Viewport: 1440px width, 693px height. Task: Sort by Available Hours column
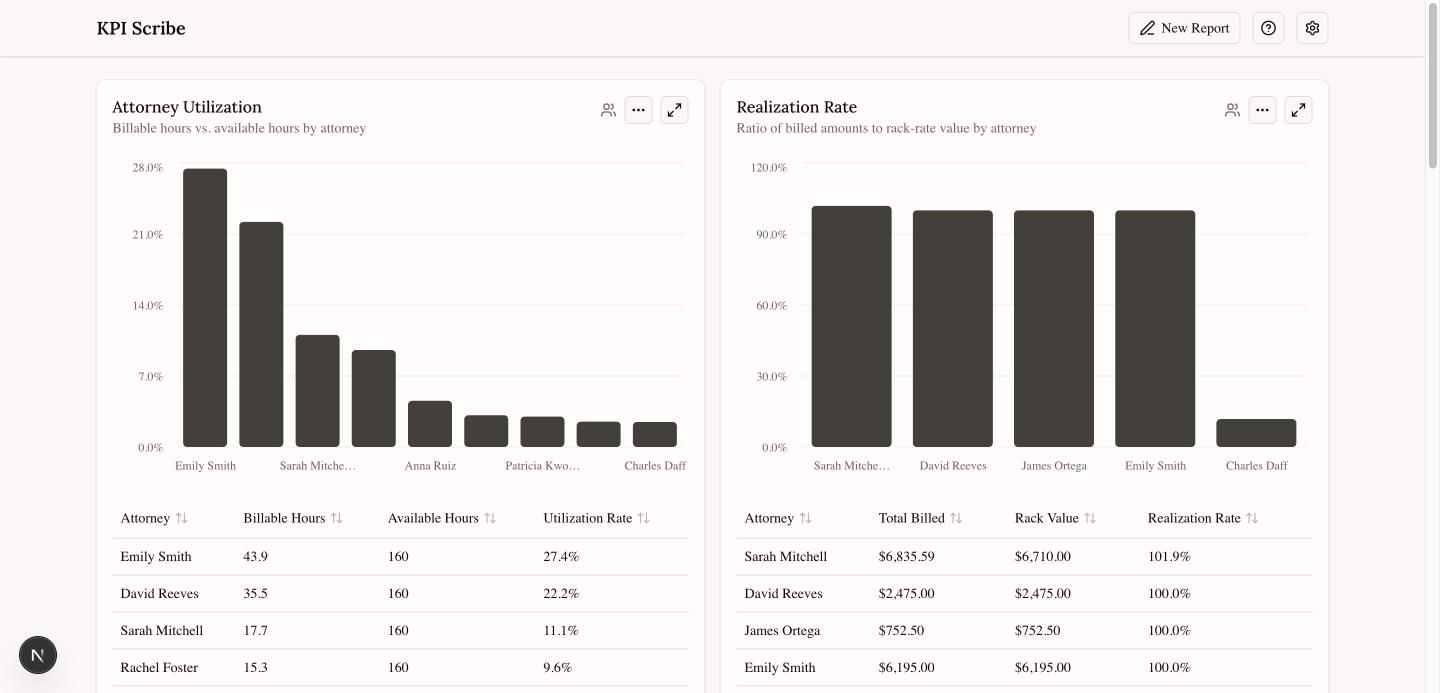click(x=442, y=518)
